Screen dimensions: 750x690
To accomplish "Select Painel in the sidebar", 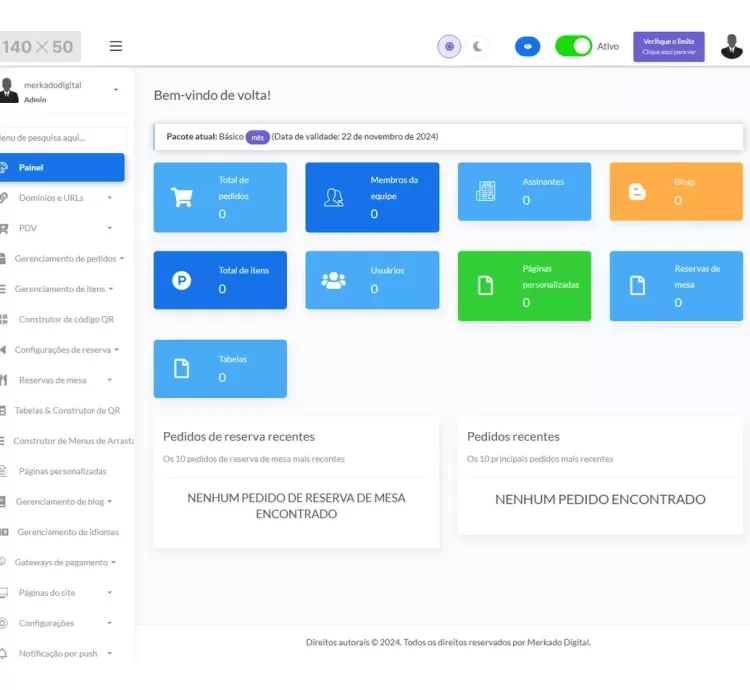I will 62,167.
